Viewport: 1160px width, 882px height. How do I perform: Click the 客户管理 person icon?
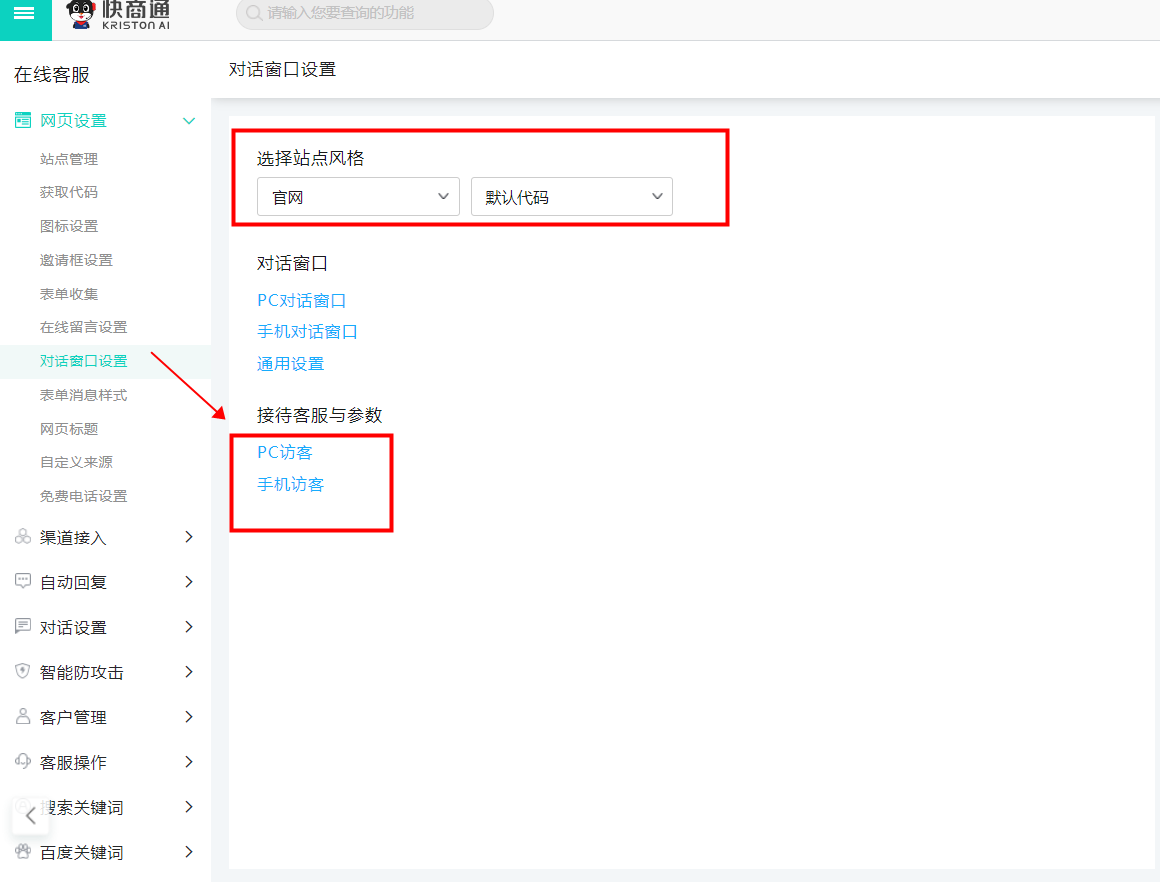pos(22,717)
